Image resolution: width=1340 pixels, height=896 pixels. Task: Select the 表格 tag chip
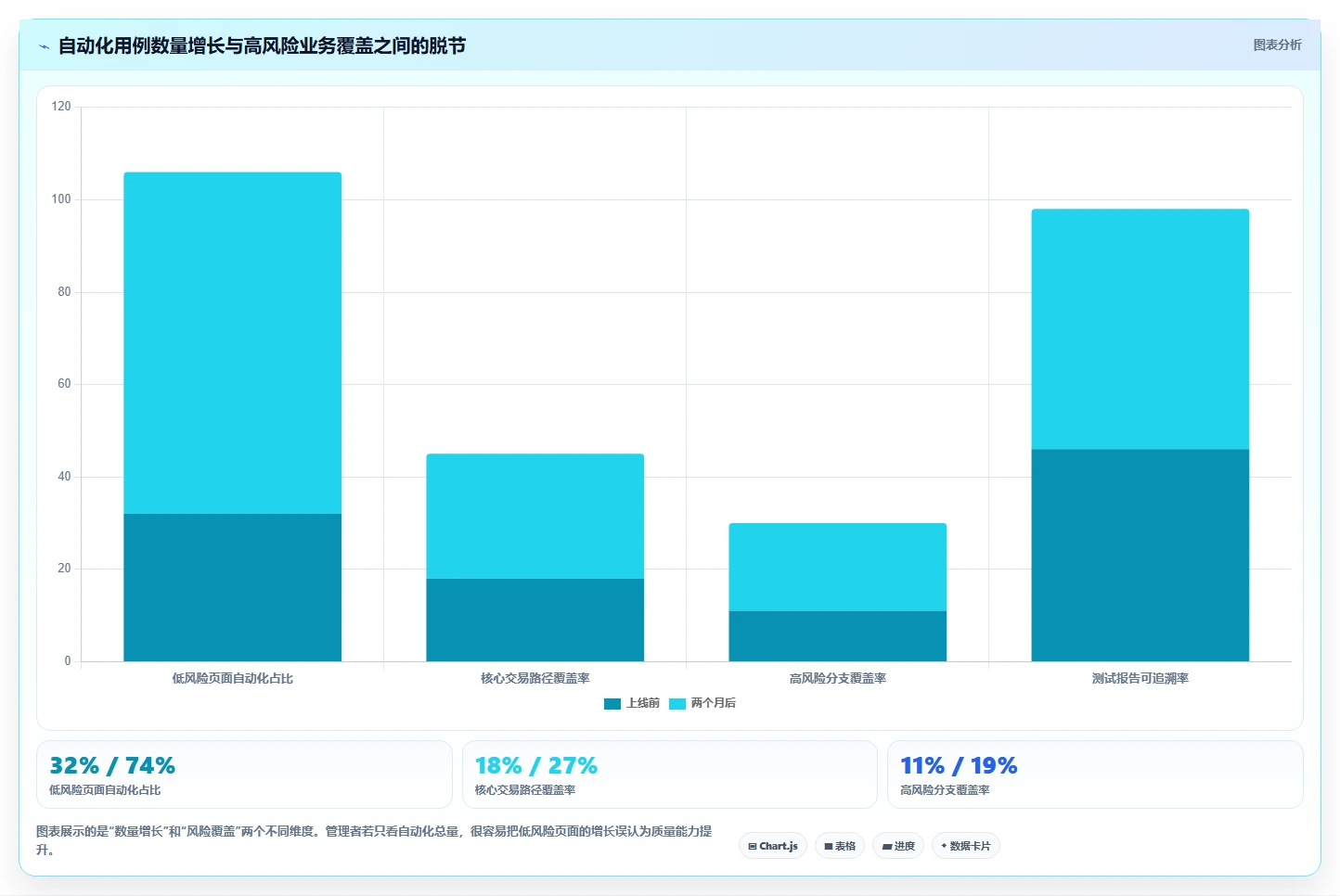pos(840,846)
